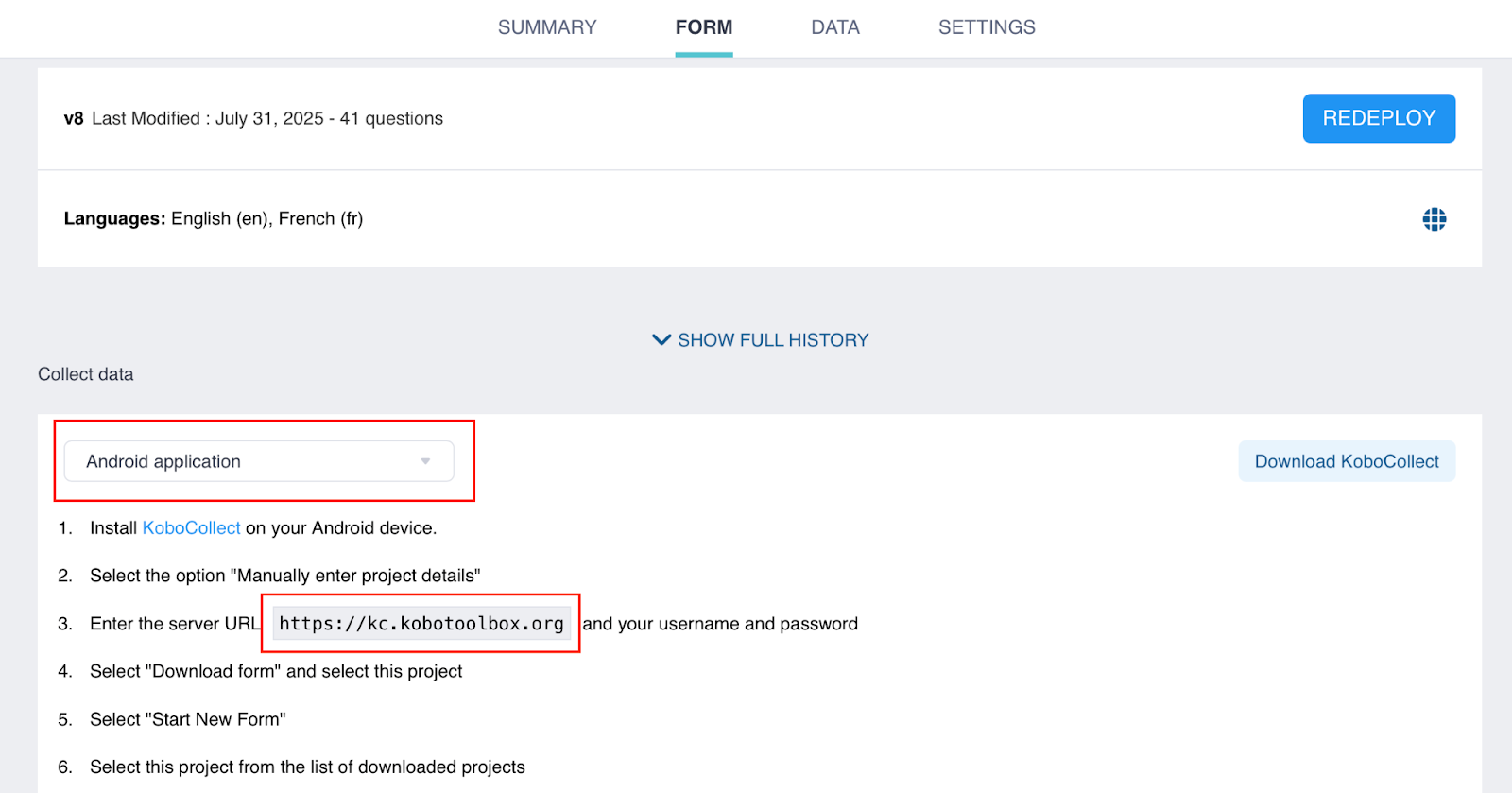Go to the SETTINGS tab

tap(987, 27)
